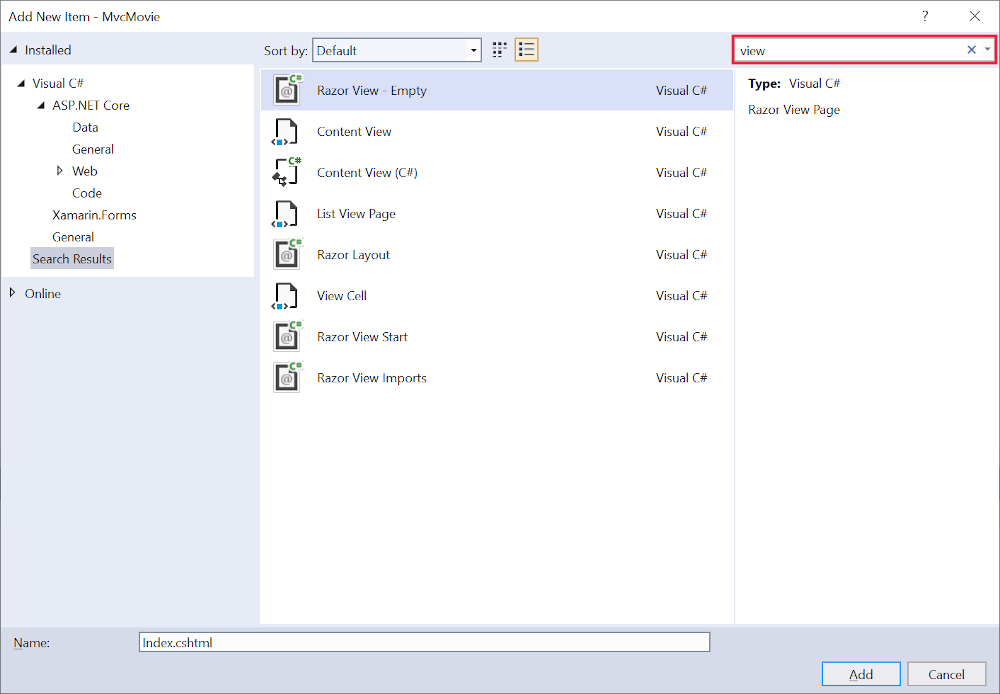Click the Cancel button

coord(946,674)
